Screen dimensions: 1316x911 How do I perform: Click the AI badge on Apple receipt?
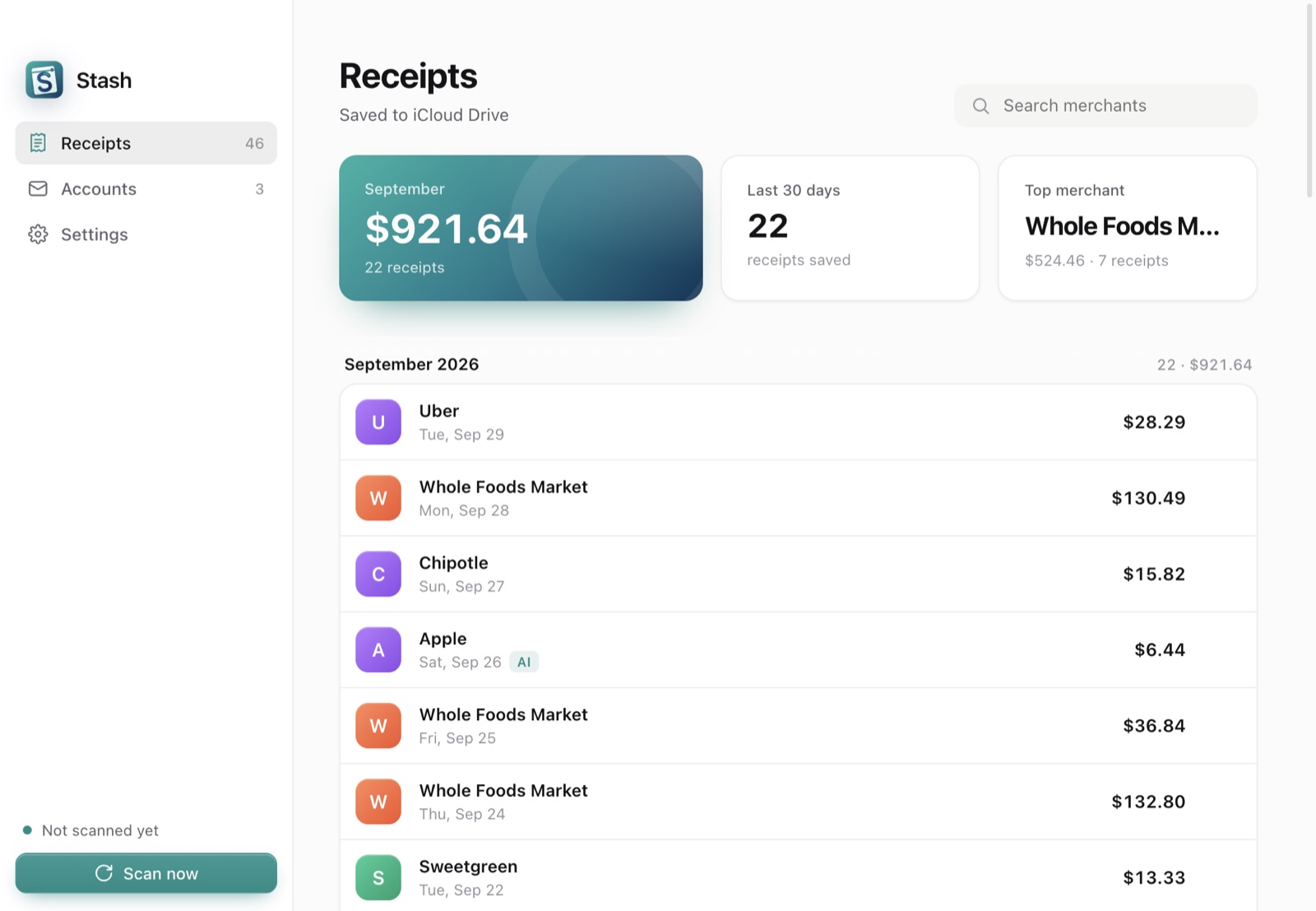click(524, 662)
